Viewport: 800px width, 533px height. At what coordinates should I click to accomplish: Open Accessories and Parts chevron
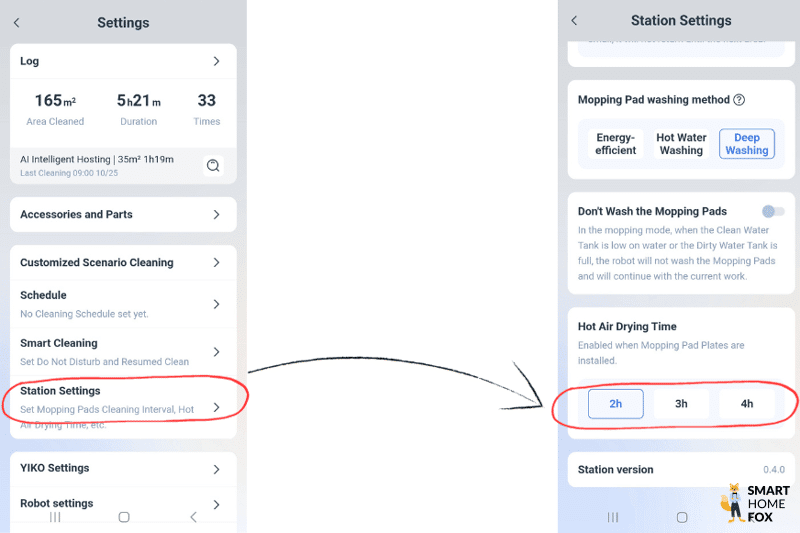click(x=216, y=215)
